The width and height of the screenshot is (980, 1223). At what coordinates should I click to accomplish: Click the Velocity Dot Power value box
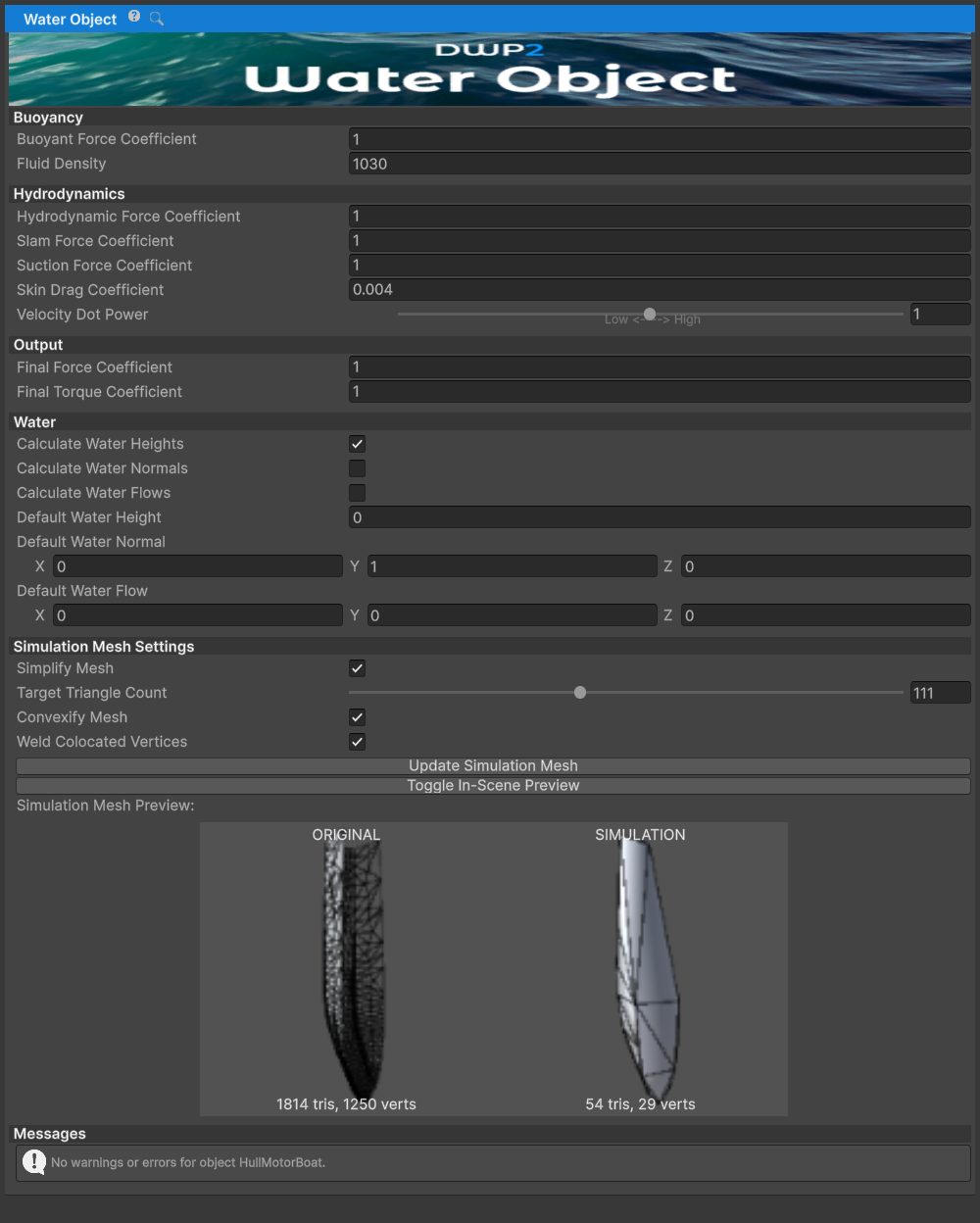click(x=940, y=315)
